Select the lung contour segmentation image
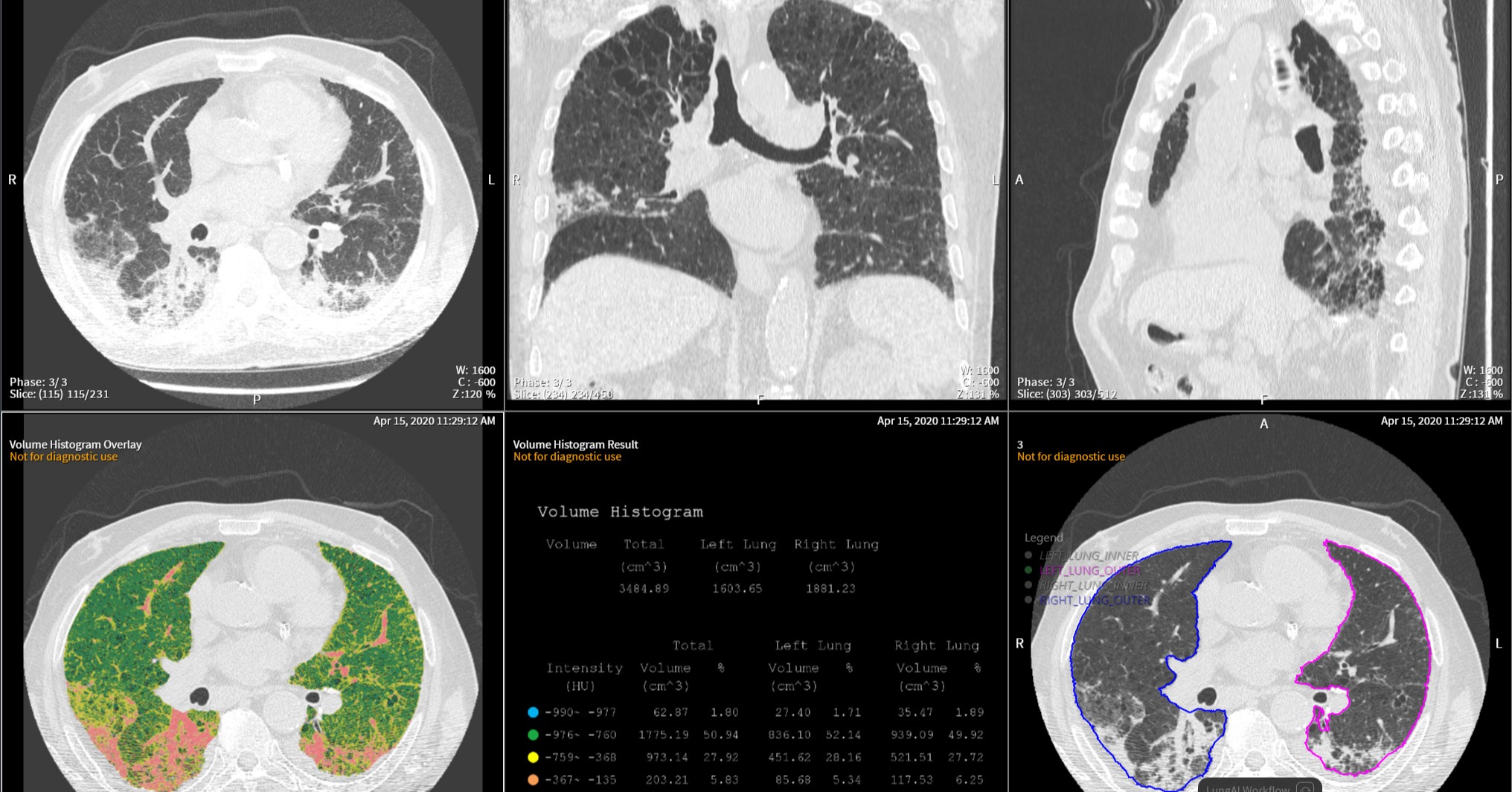Image resolution: width=1512 pixels, height=792 pixels. (1260, 602)
